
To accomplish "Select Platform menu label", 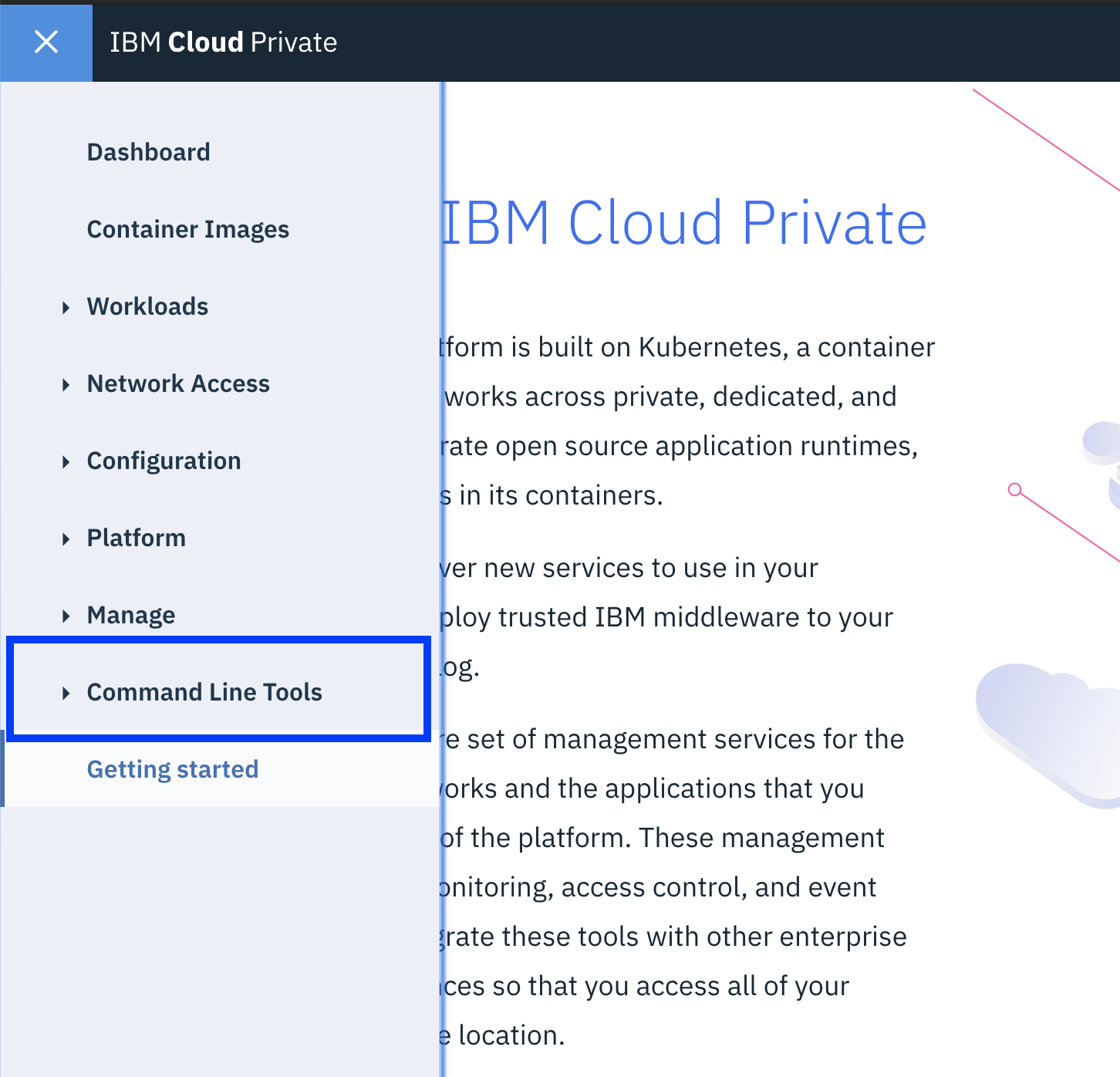I will coord(136,538).
